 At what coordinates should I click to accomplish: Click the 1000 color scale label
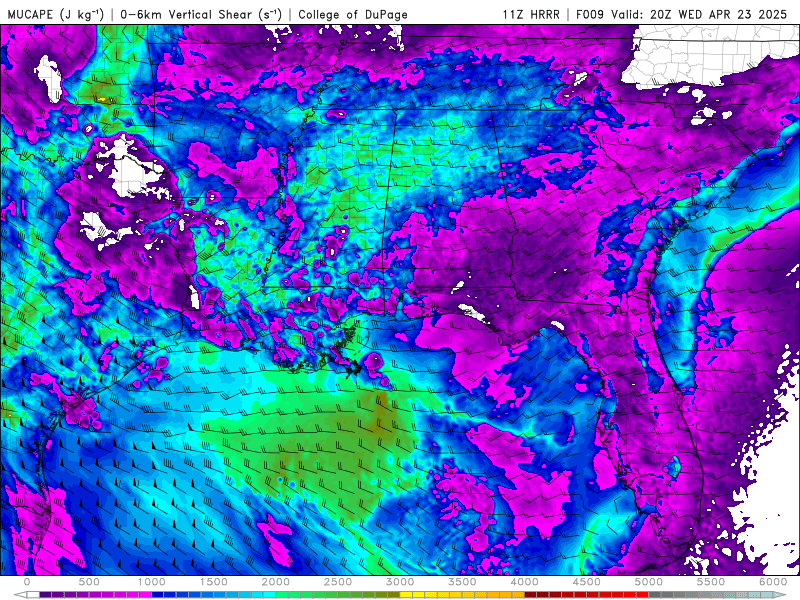[152, 582]
